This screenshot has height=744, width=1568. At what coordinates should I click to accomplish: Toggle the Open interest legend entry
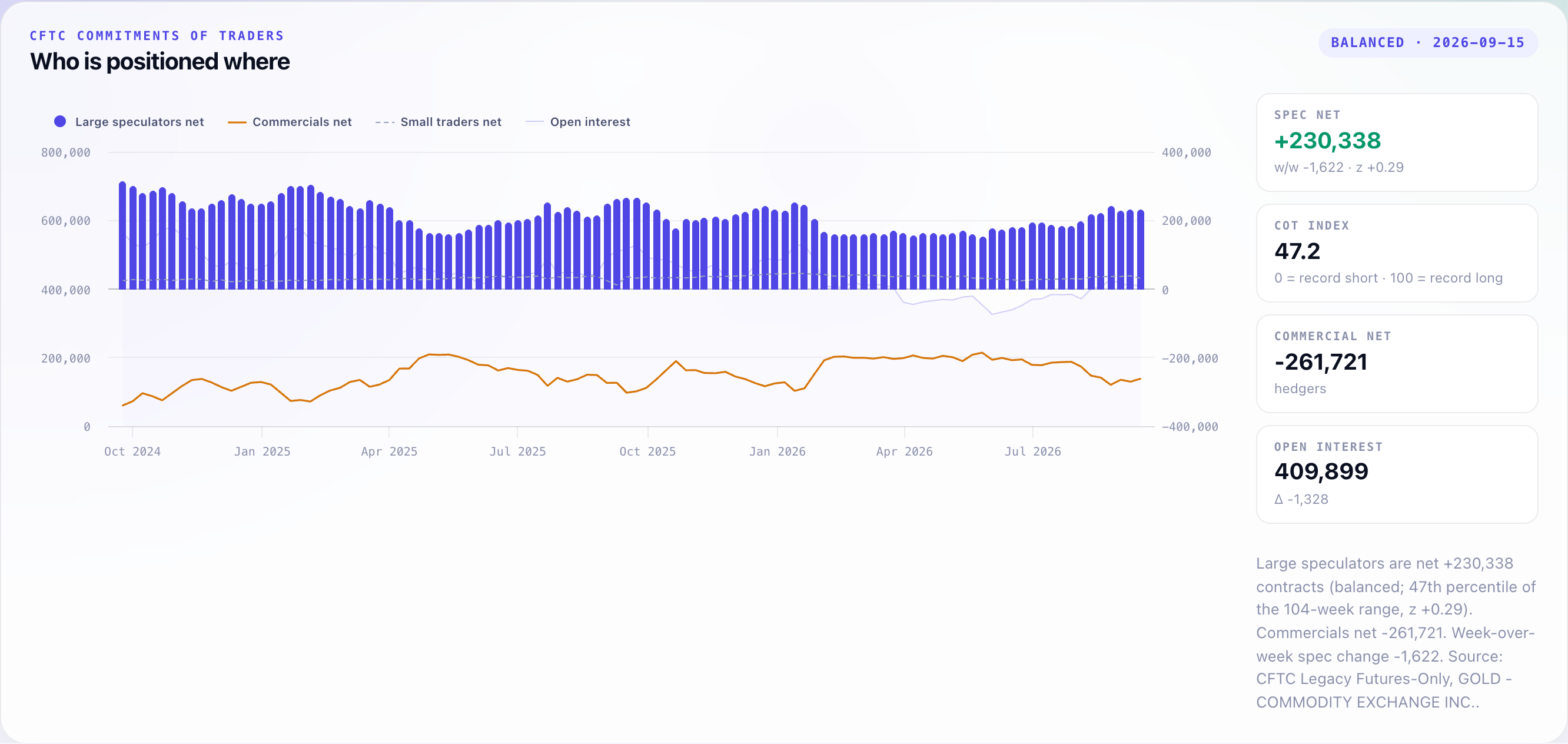[x=577, y=122]
